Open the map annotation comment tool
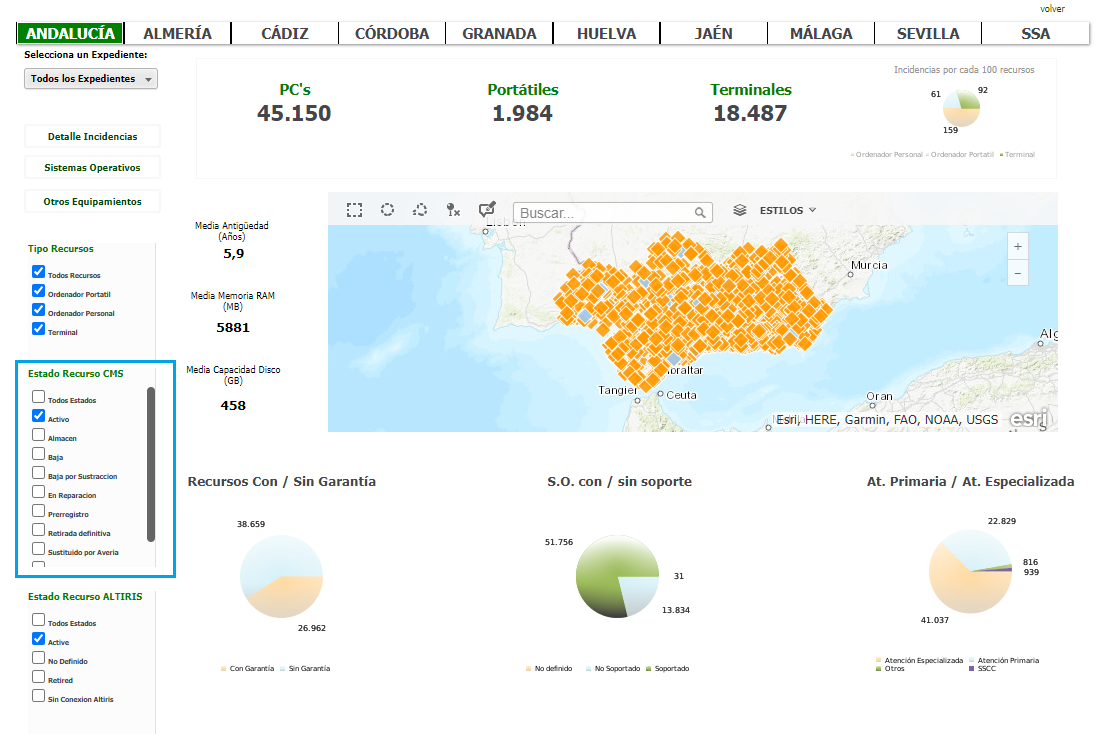 tap(487, 209)
